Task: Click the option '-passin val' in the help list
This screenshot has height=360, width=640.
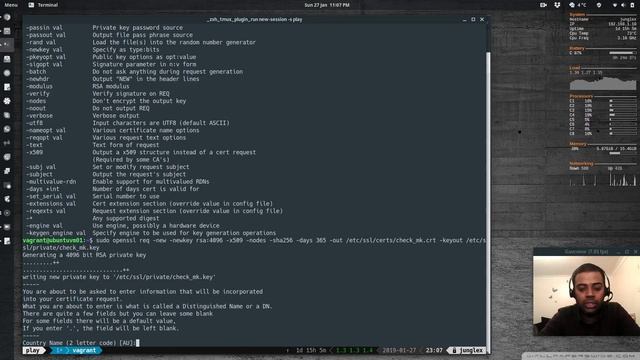Action: [x=44, y=28]
